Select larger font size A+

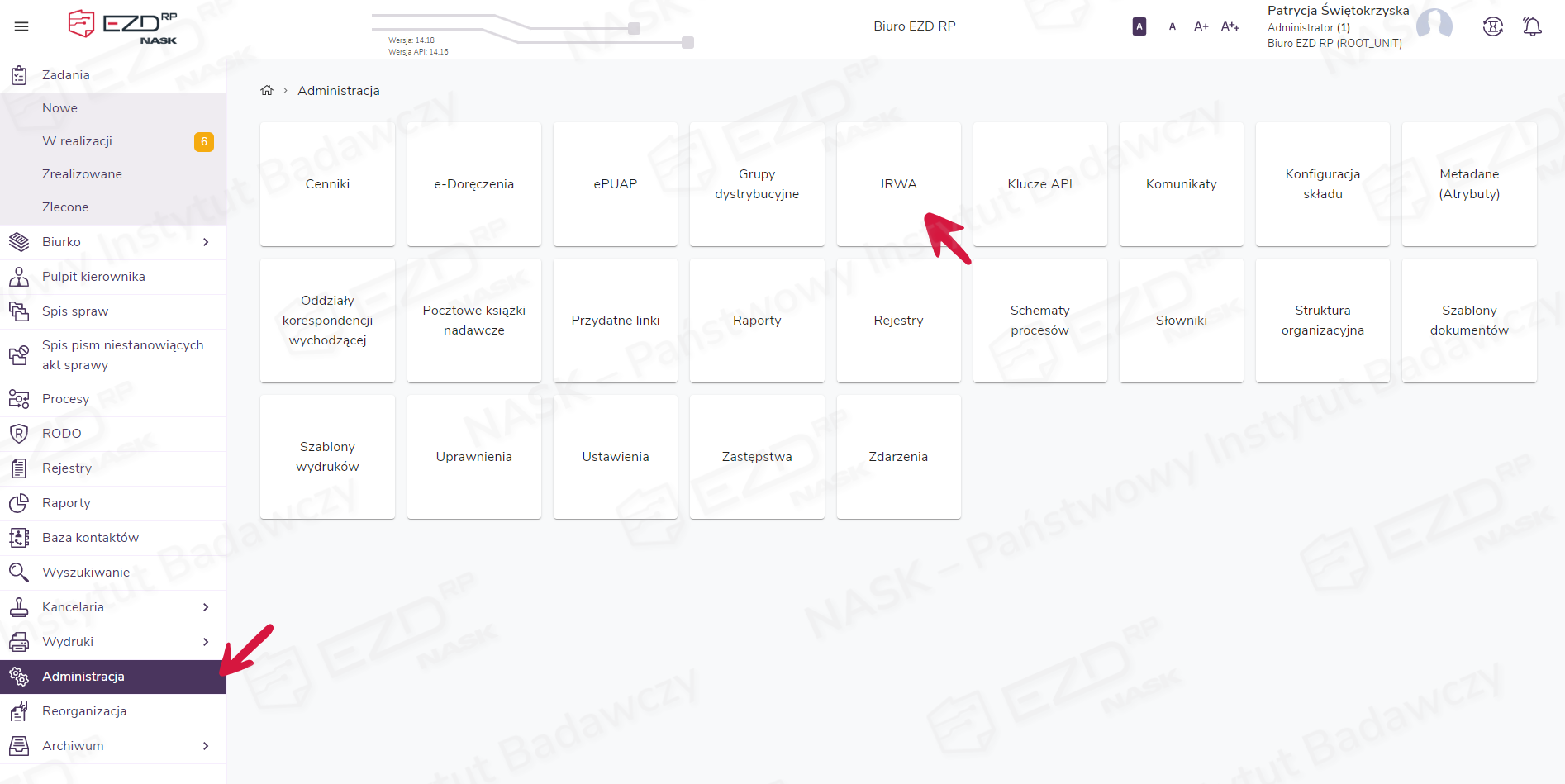(x=1201, y=26)
